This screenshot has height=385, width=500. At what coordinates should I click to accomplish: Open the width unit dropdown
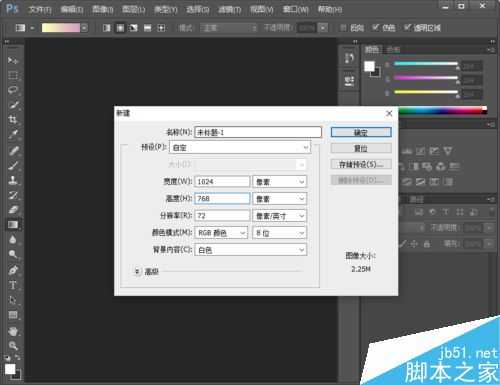click(x=280, y=182)
